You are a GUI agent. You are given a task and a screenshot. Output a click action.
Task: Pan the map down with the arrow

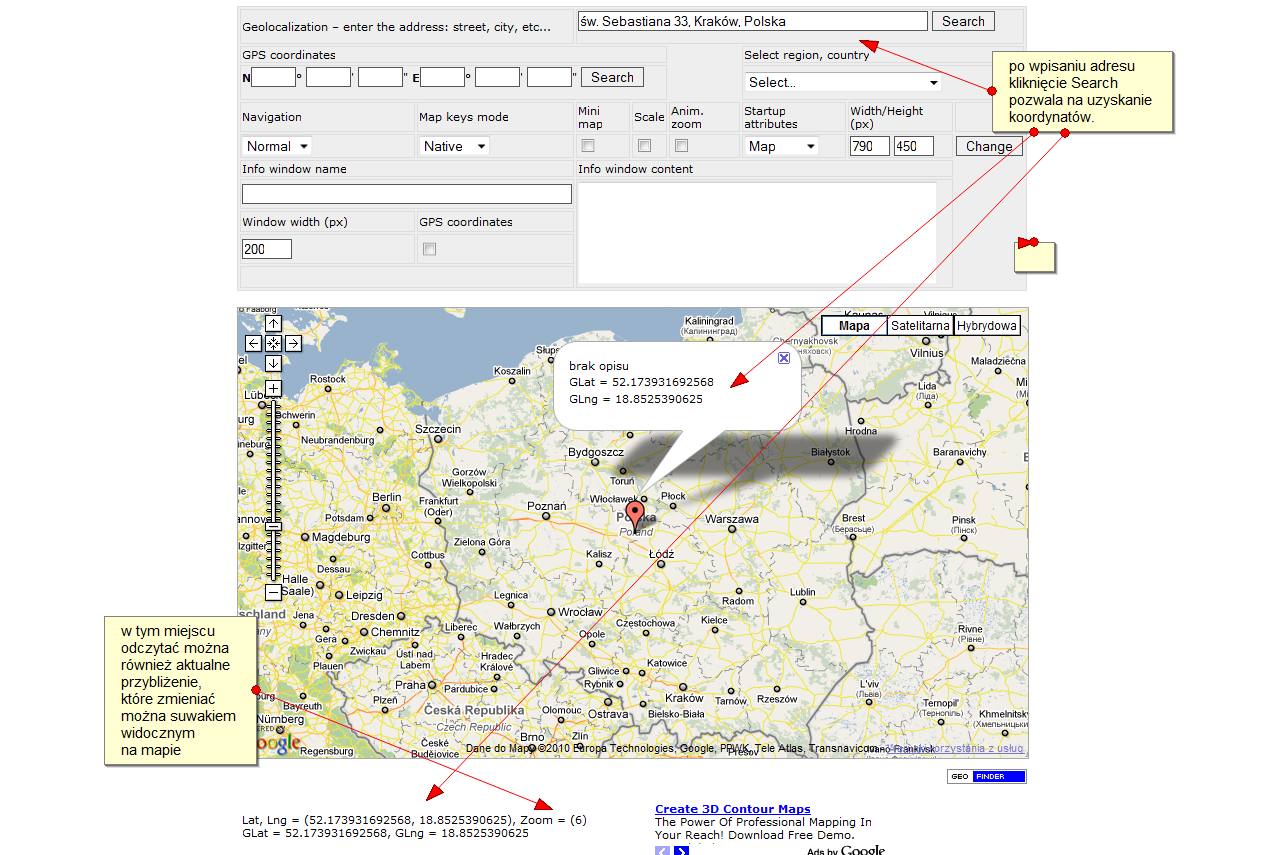click(x=273, y=362)
